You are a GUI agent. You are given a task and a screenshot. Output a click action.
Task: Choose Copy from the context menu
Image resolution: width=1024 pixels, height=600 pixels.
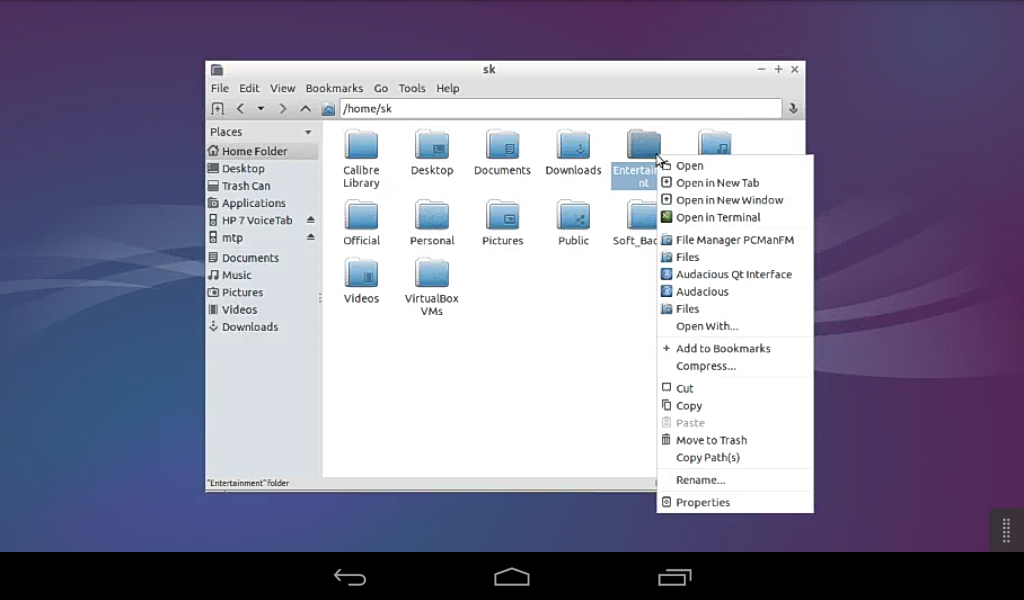point(735,406)
